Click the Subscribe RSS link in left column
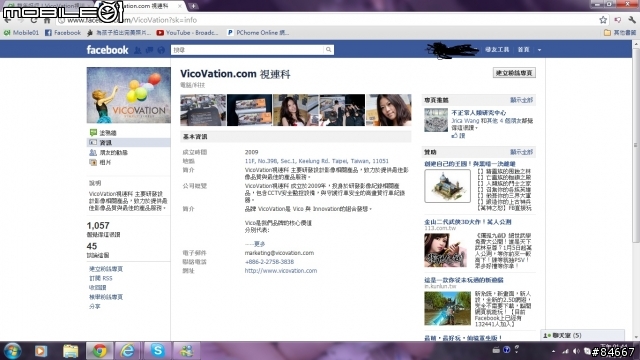Viewport: 640px width, 360px height. (x=100, y=278)
